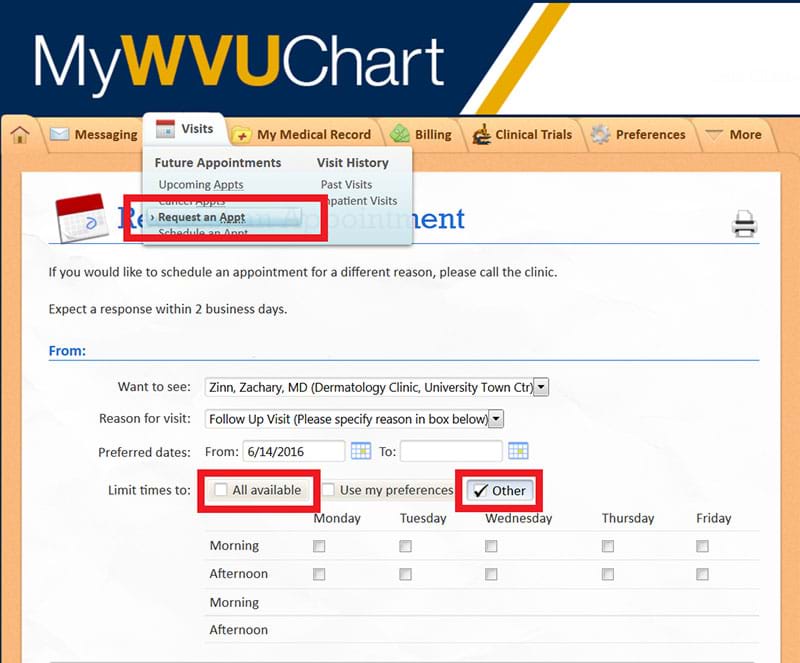Tick the first Morning row's Monday checkbox
This screenshot has height=663, width=800.
click(319, 546)
